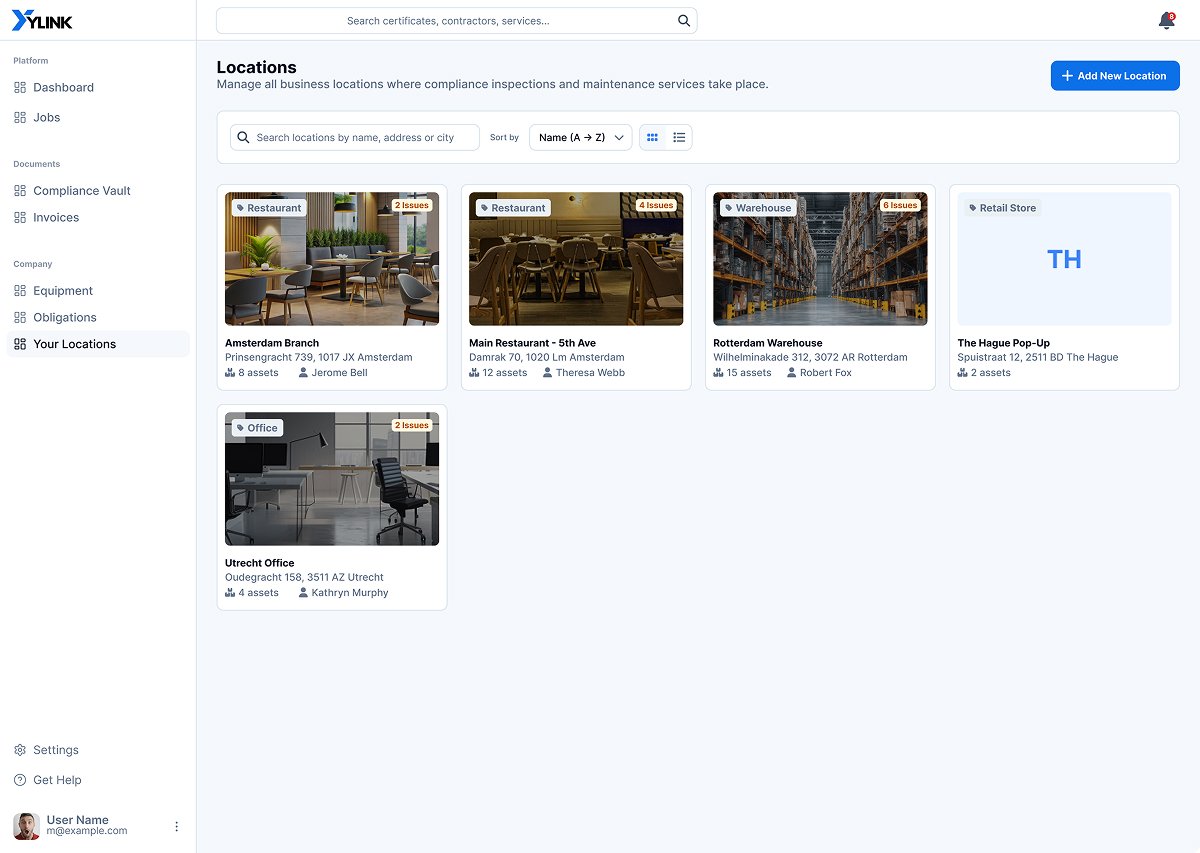This screenshot has height=853, width=1200.
Task: Click the Rotterdam Warehouse photo
Action: coord(820,259)
